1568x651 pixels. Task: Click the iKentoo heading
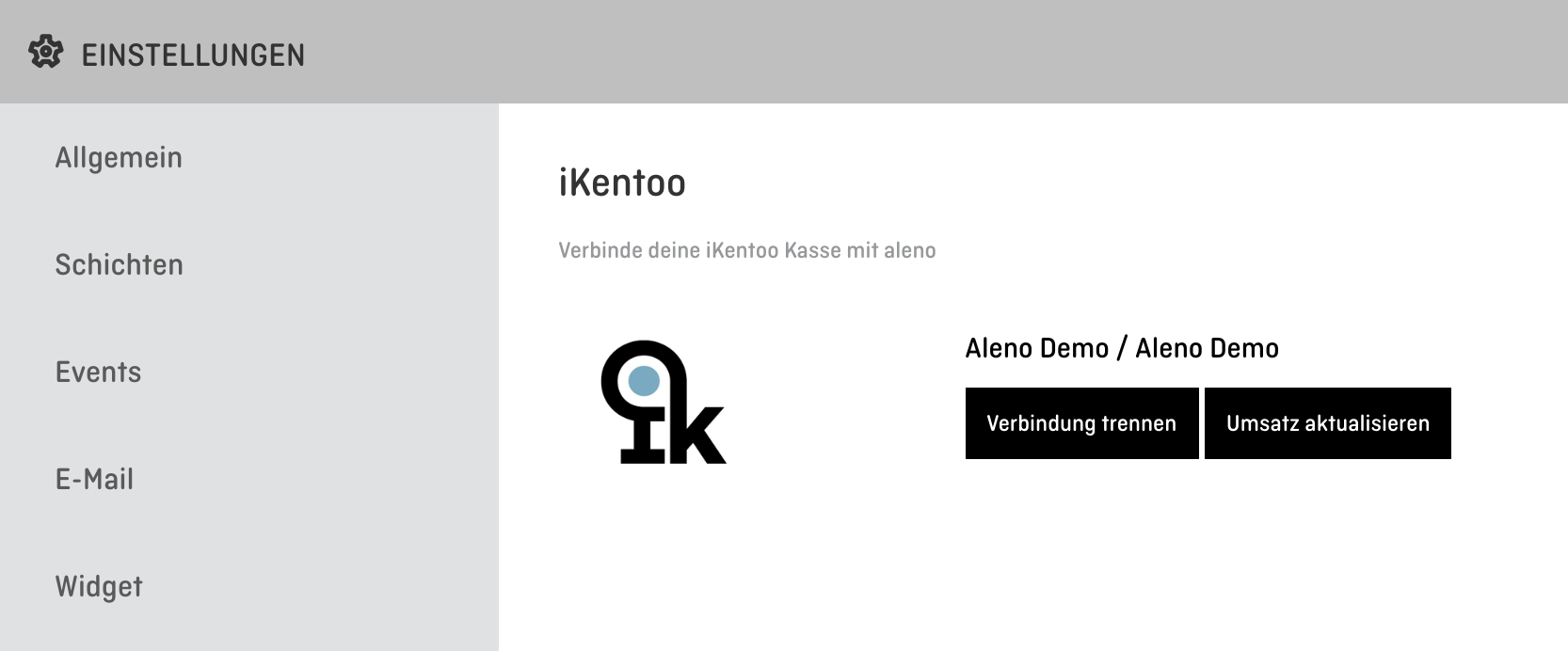tap(622, 183)
